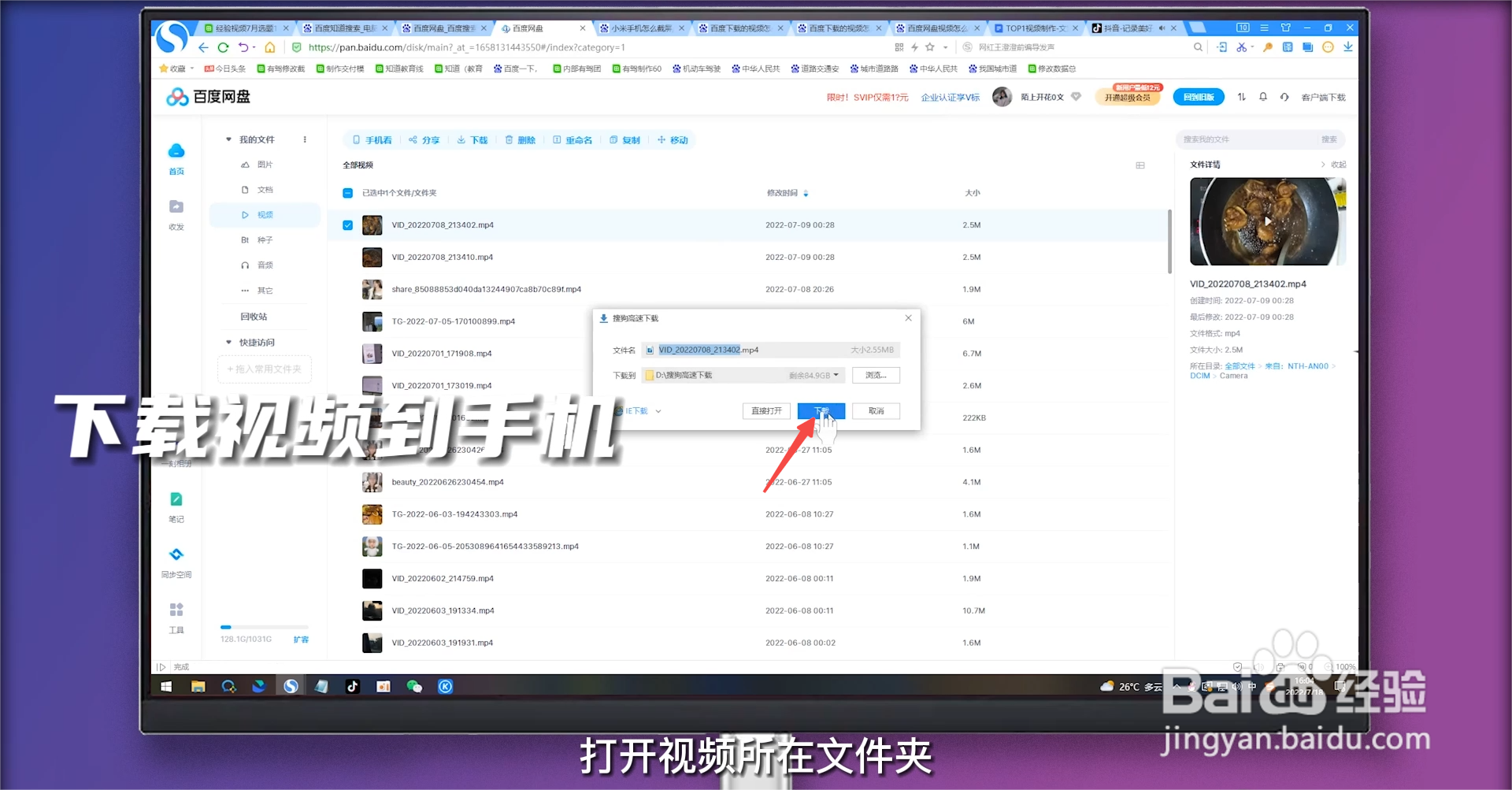Click the 分享 share toolbar action

(x=424, y=140)
